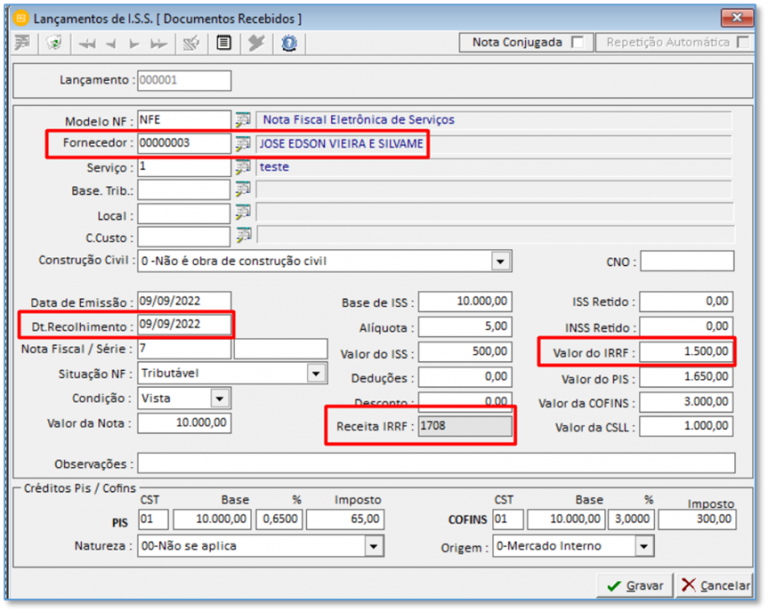Open the Natureza dropdown list
Image resolution: width=768 pixels, height=612 pixels.
(x=374, y=546)
